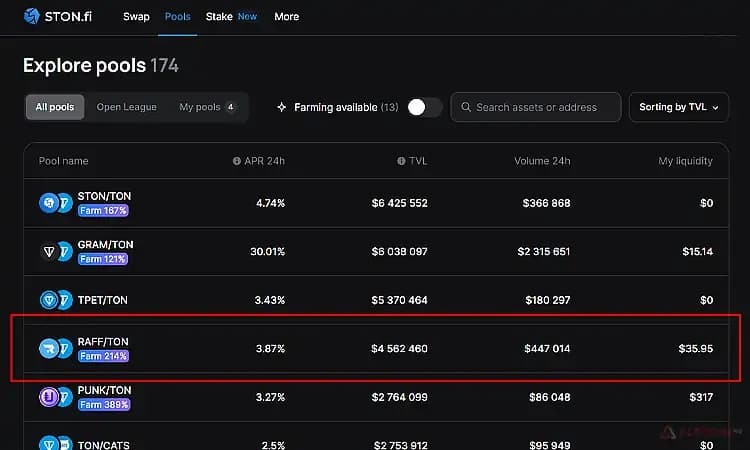The image size is (750, 450).
Task: Click the STON/TON APR value 4.74%
Action: (x=270, y=203)
